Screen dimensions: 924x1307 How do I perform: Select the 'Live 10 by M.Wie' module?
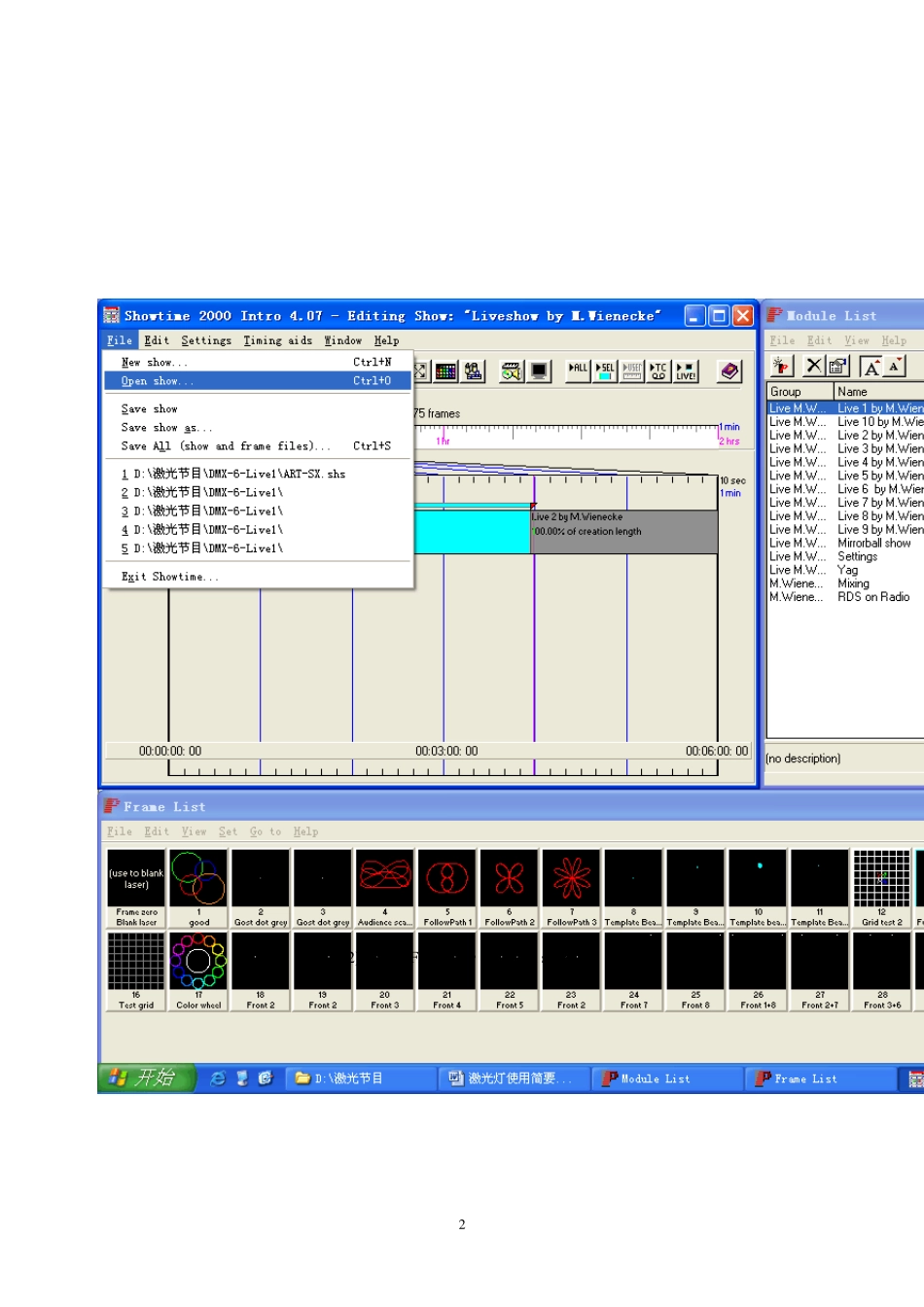[x=845, y=422]
